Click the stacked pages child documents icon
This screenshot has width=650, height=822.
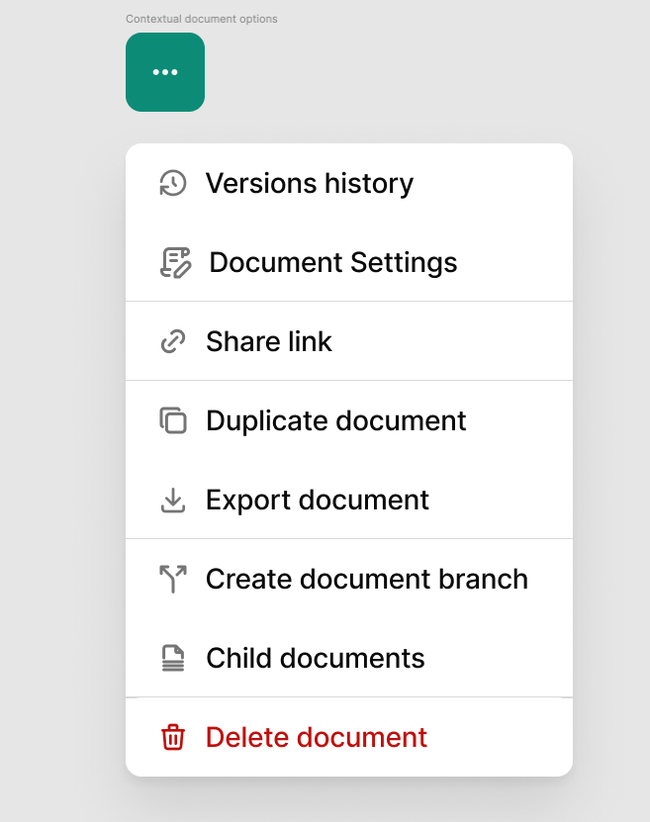[x=173, y=658]
